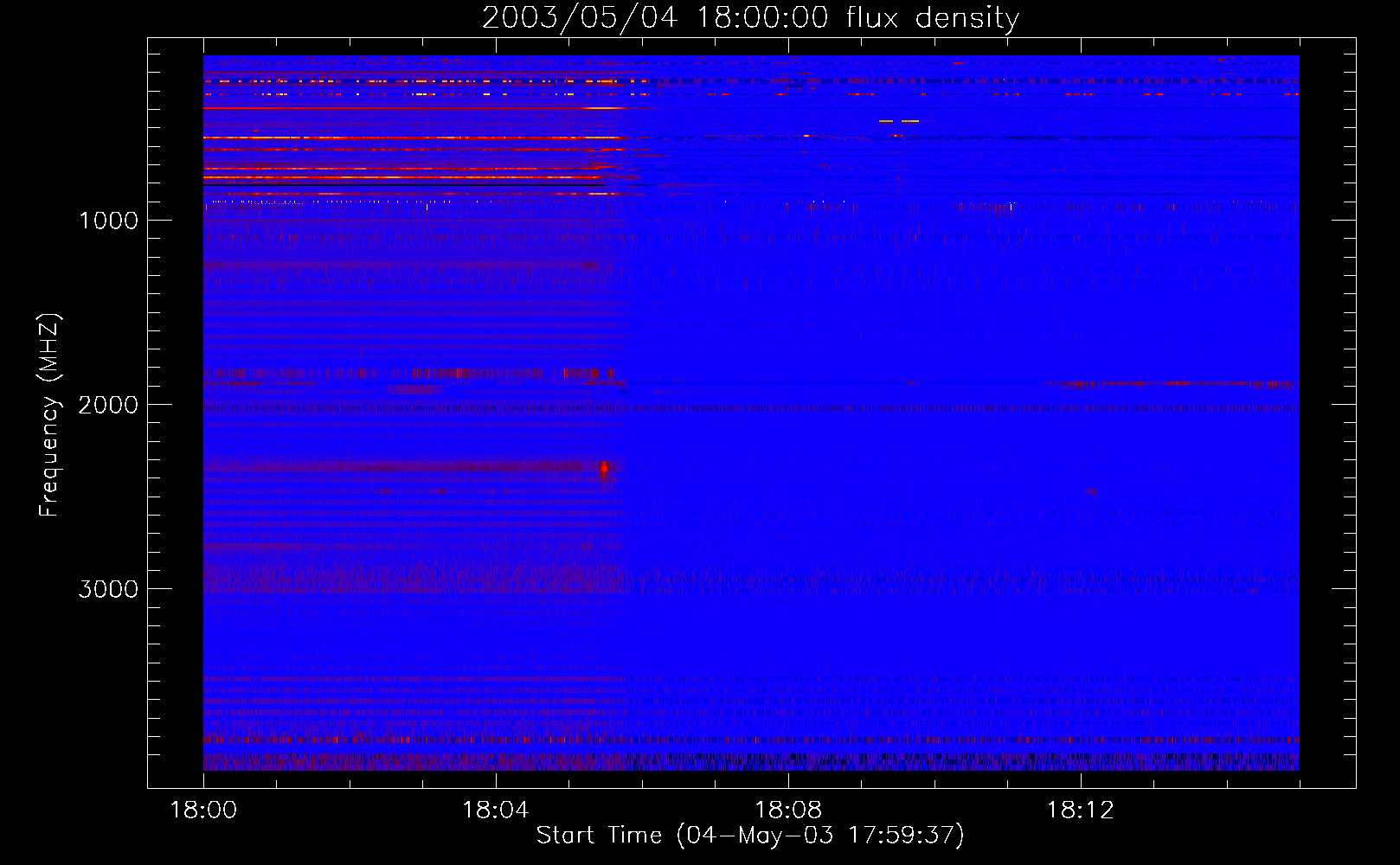
Task: Click the 18:08 time tick label
Action: pos(788,811)
